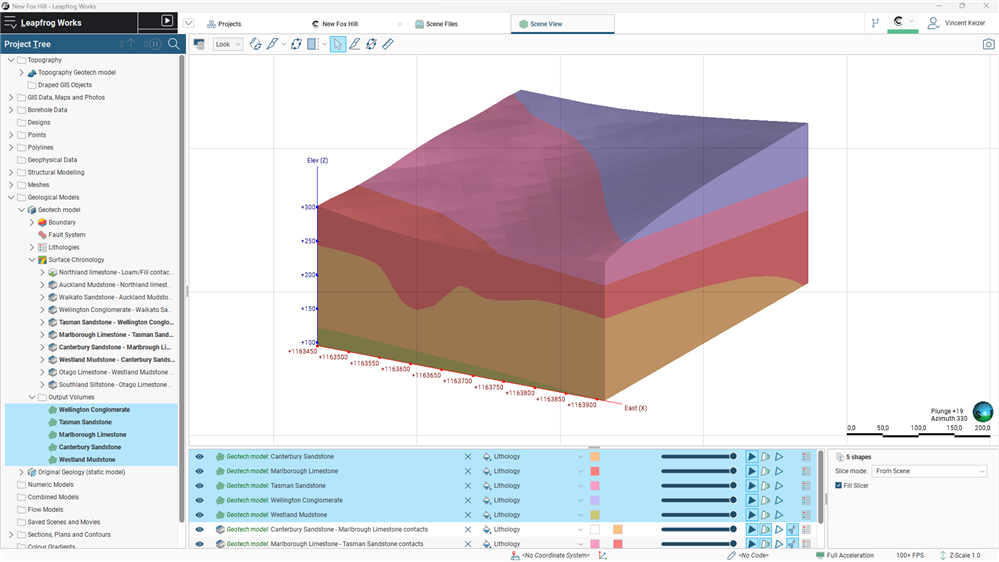Click the Leapfrog Works hamburger menu icon
Screen dimensions: 999x562
11,21
